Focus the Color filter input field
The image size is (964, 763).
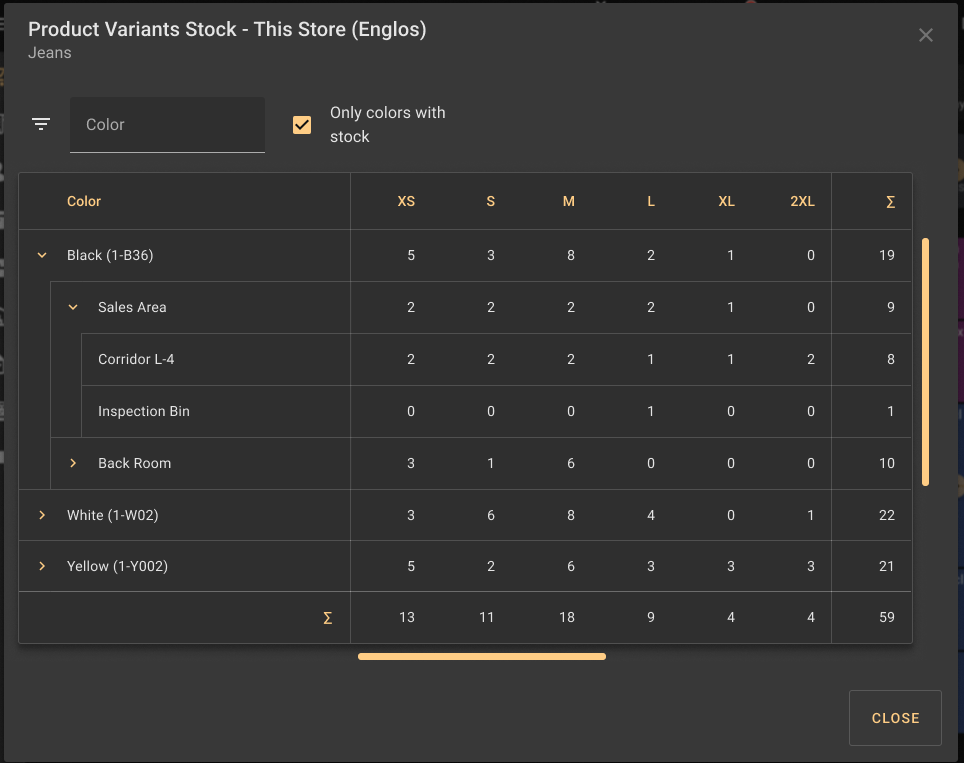(x=167, y=125)
